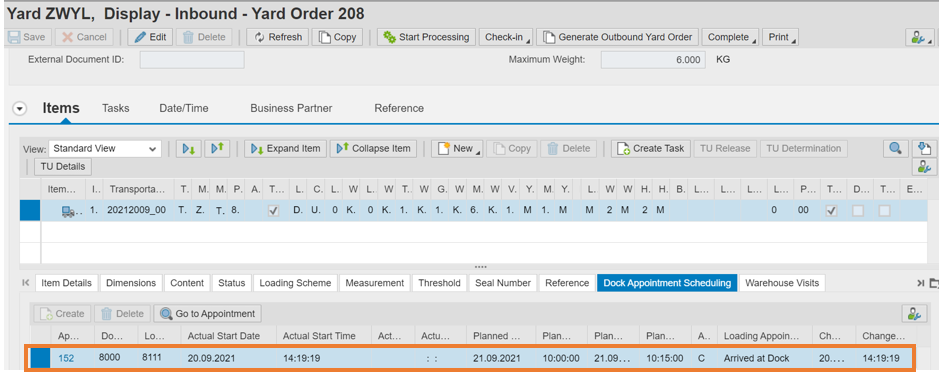Click Create Task in Items toolbar
Viewport: 939px width, 376px height.
[x=651, y=148]
